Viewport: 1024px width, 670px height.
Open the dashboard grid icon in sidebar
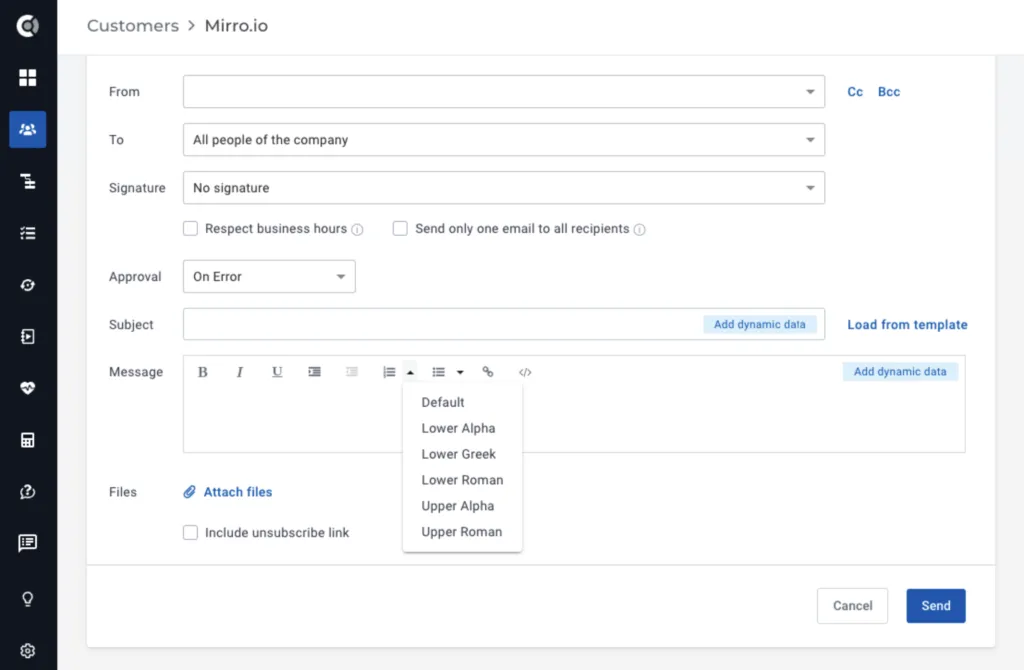[x=27, y=78]
